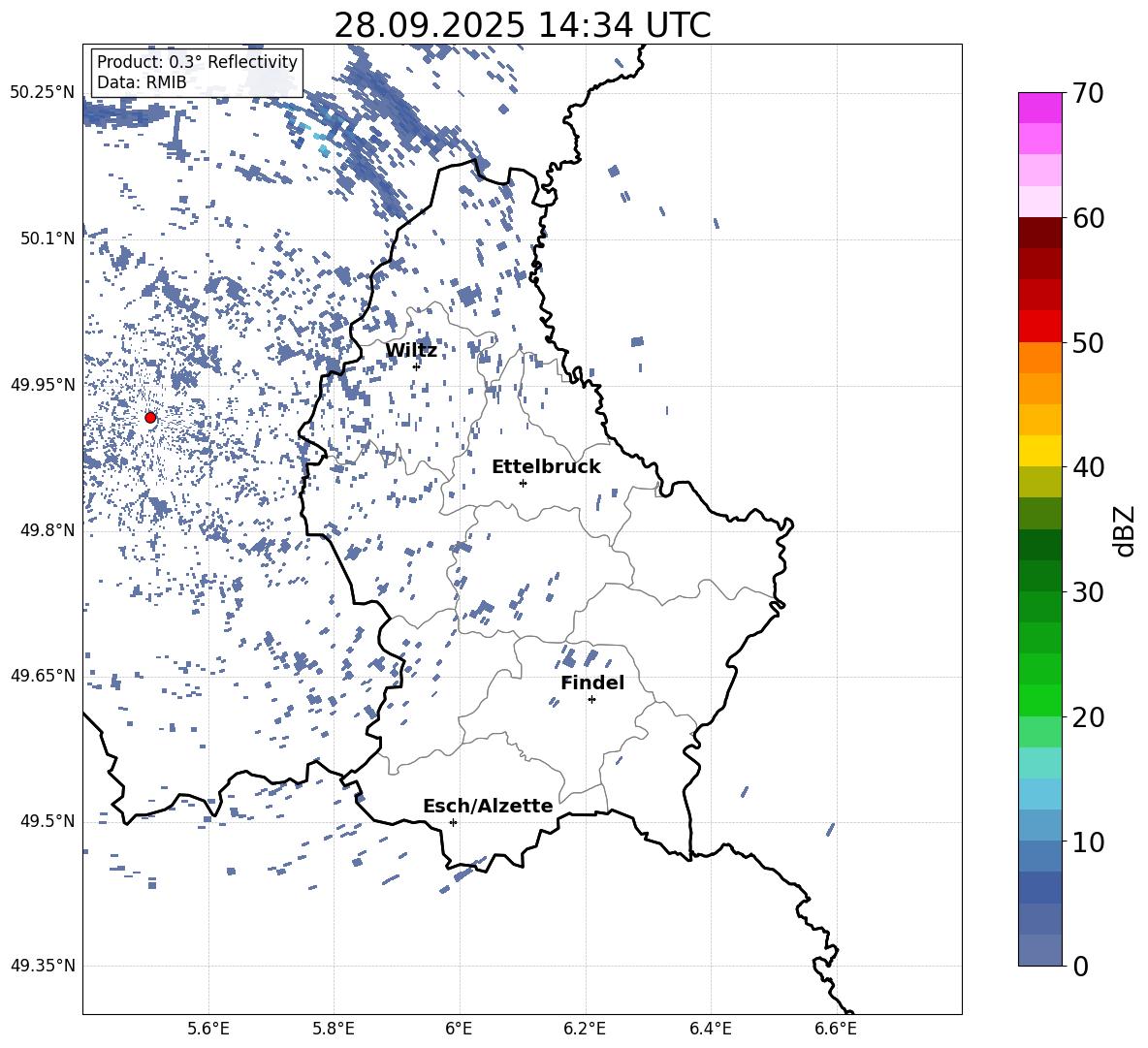This screenshot has width=1148, height=1048.
Task: Click the Product: 0.3° Reflectivity text
Action: tap(197, 62)
